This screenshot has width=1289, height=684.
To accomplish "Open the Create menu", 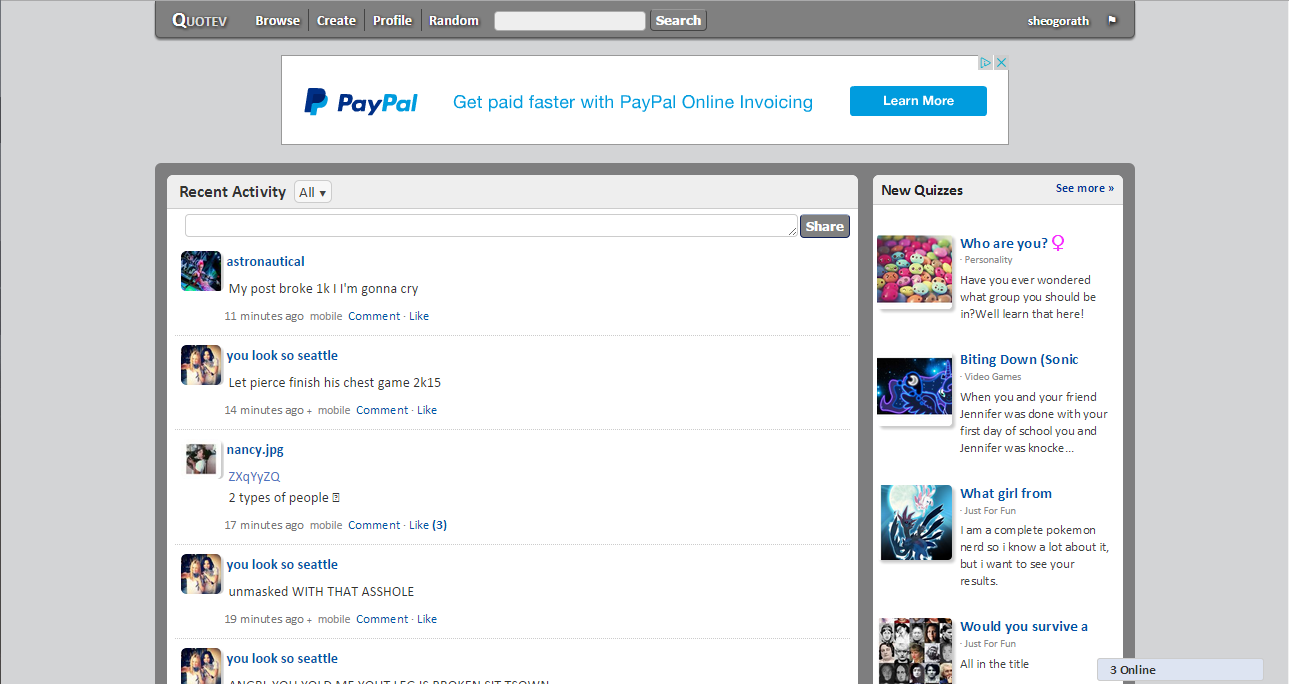I will [x=336, y=20].
